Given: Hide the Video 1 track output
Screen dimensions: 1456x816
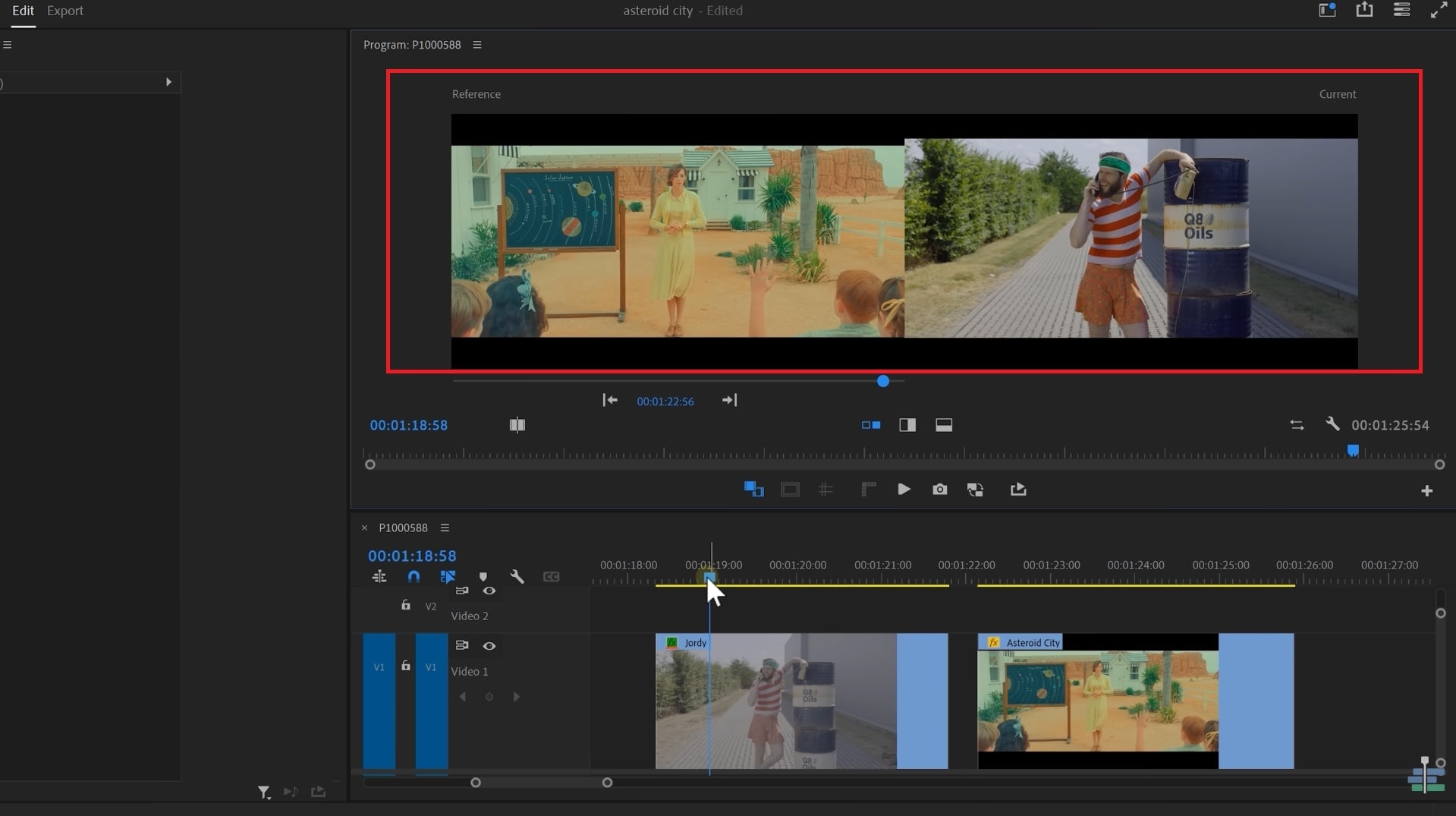Looking at the screenshot, I should pos(489,646).
